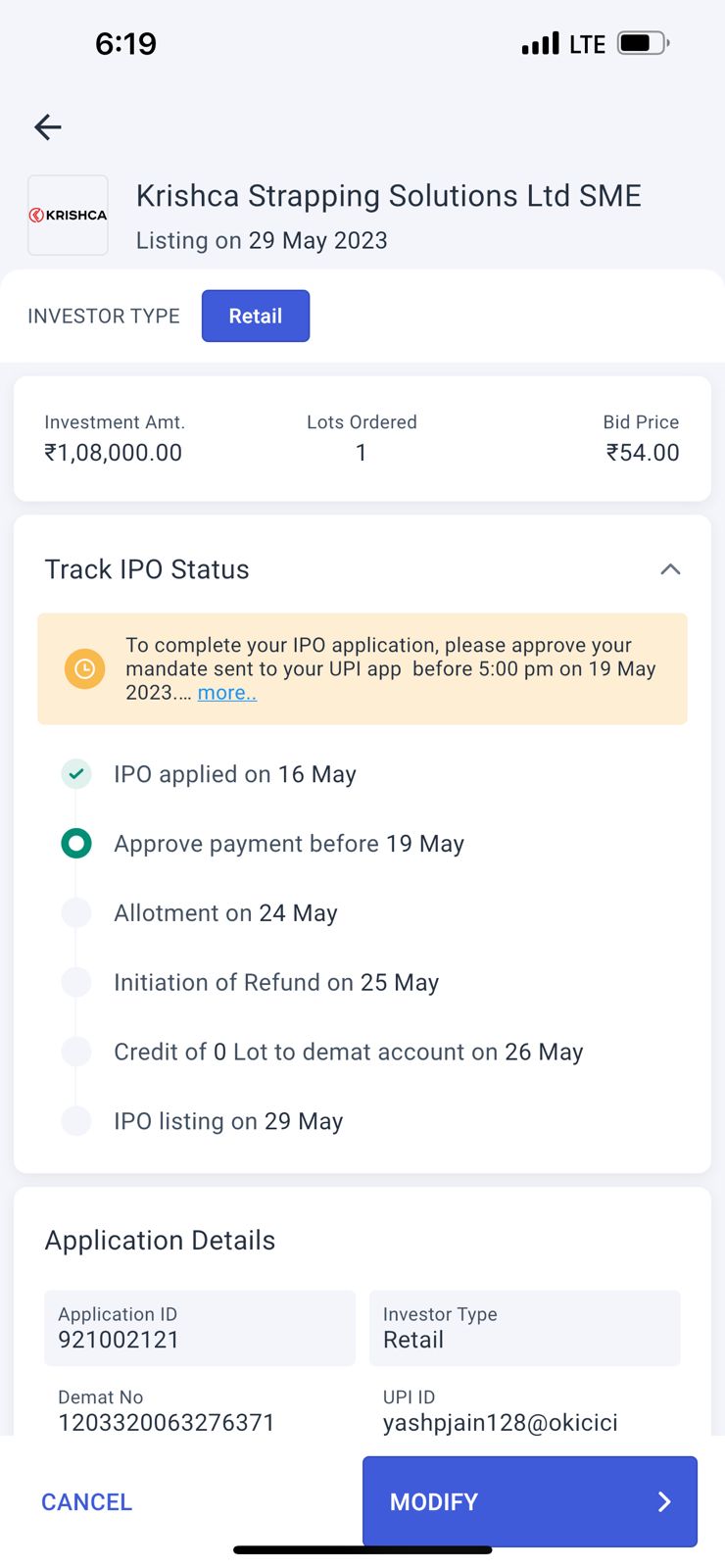Viewport: 725px width, 1568px height.
Task: Tap the IPO listing on 29 May step circle
Action: [x=76, y=1120]
